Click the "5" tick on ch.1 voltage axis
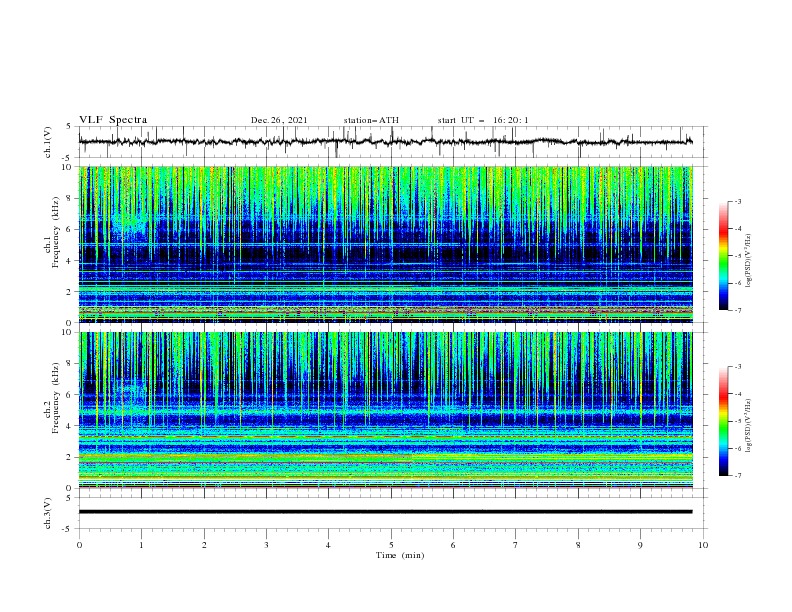This screenshot has width=792, height=612. tap(69, 126)
